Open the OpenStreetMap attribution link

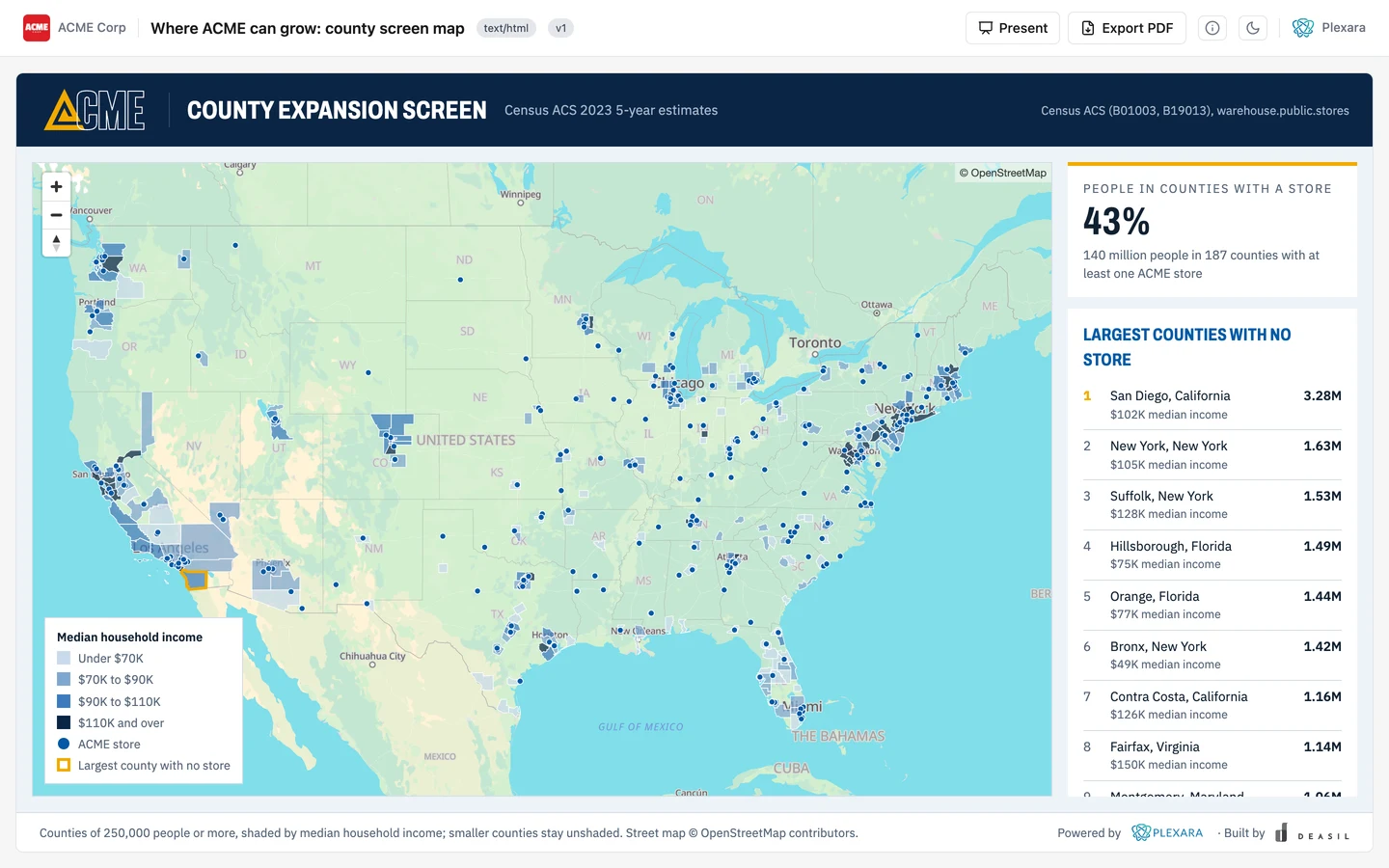click(1002, 173)
